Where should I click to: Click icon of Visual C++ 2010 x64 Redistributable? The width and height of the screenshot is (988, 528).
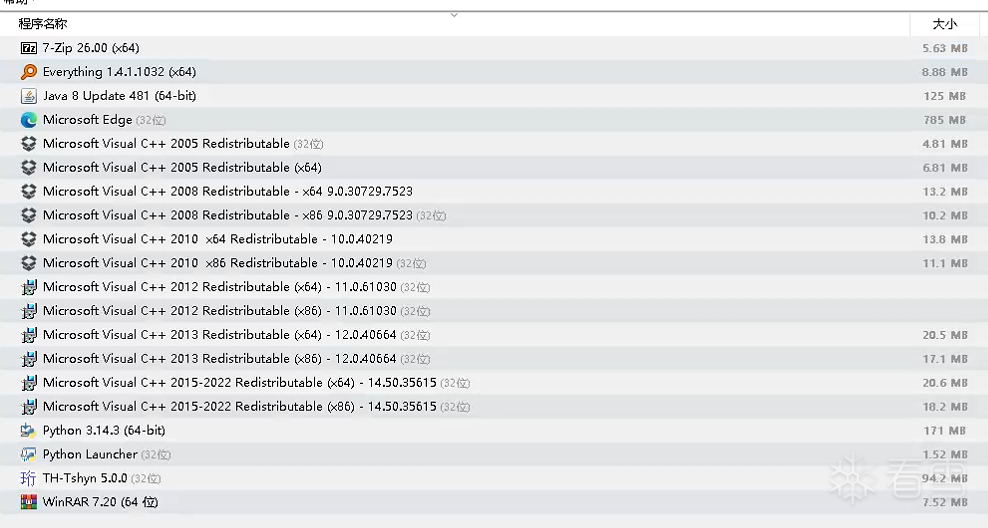pos(29,239)
